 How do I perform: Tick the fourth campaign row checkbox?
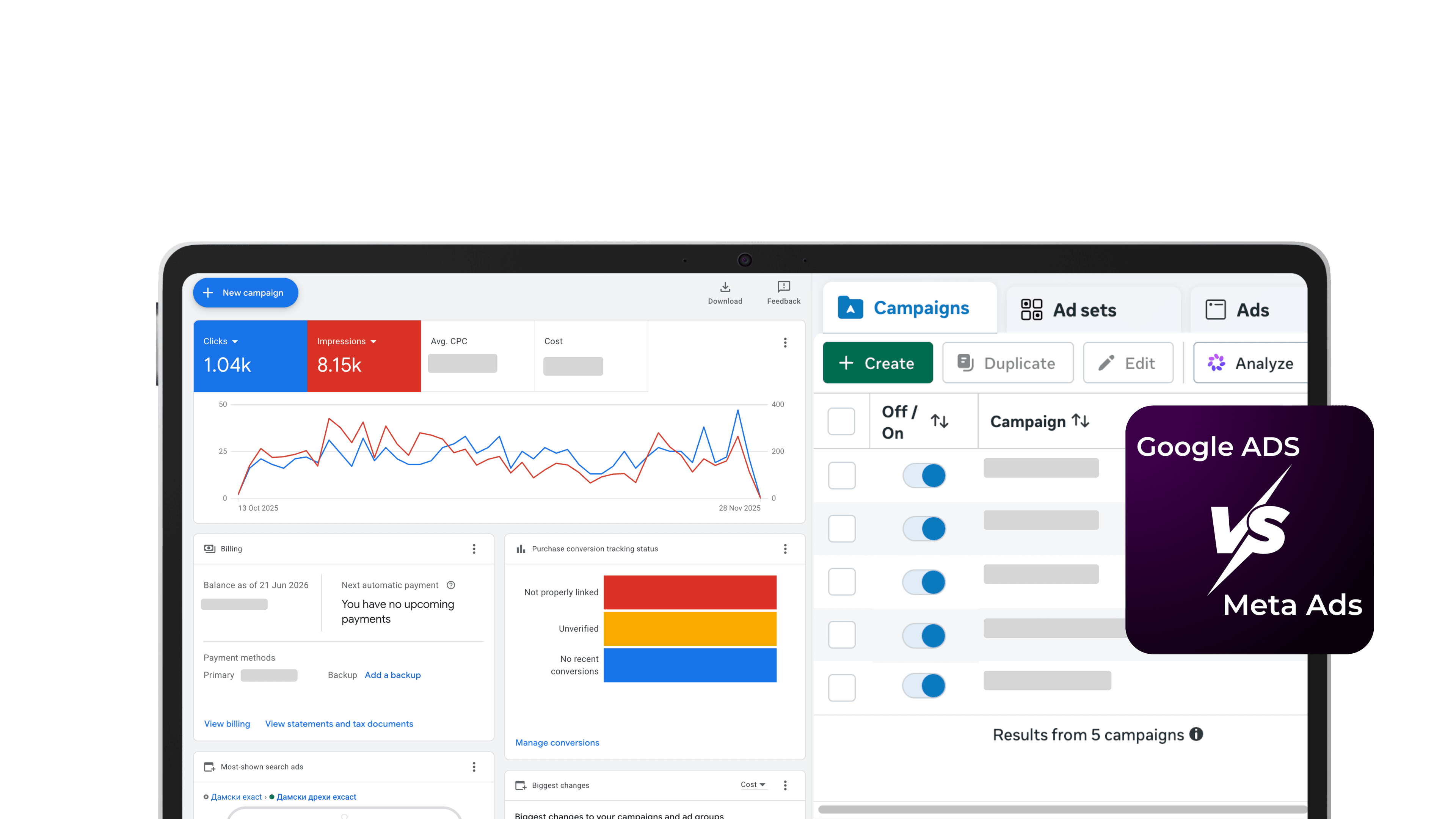[x=842, y=635]
